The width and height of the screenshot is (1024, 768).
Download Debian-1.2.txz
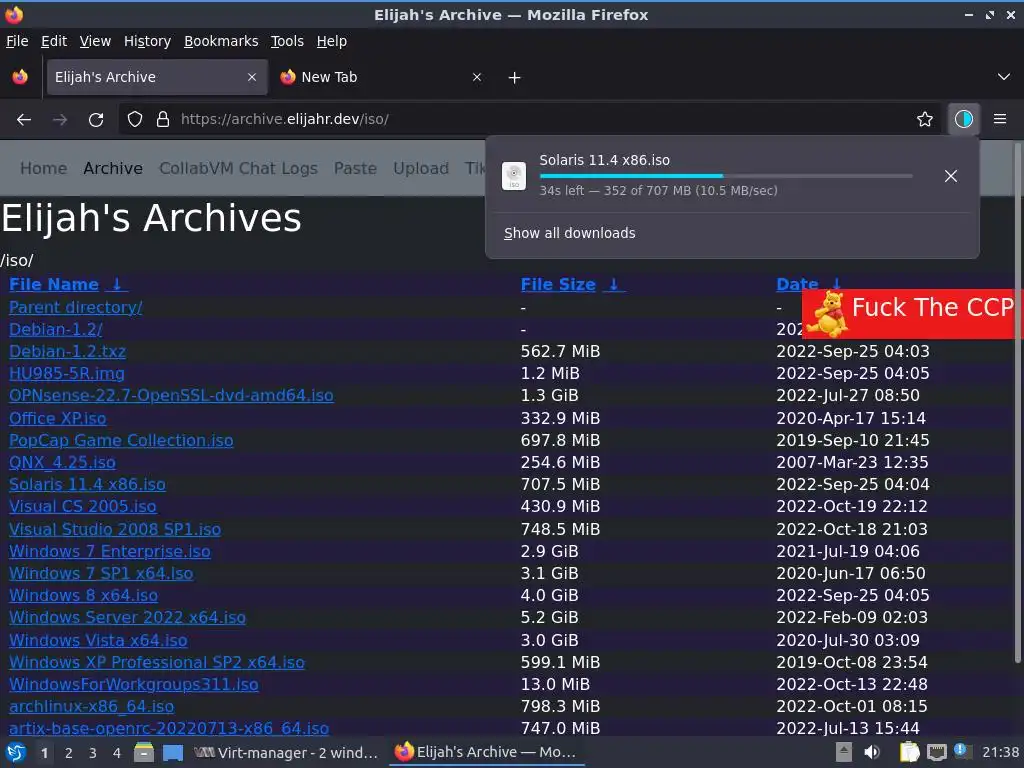point(67,351)
